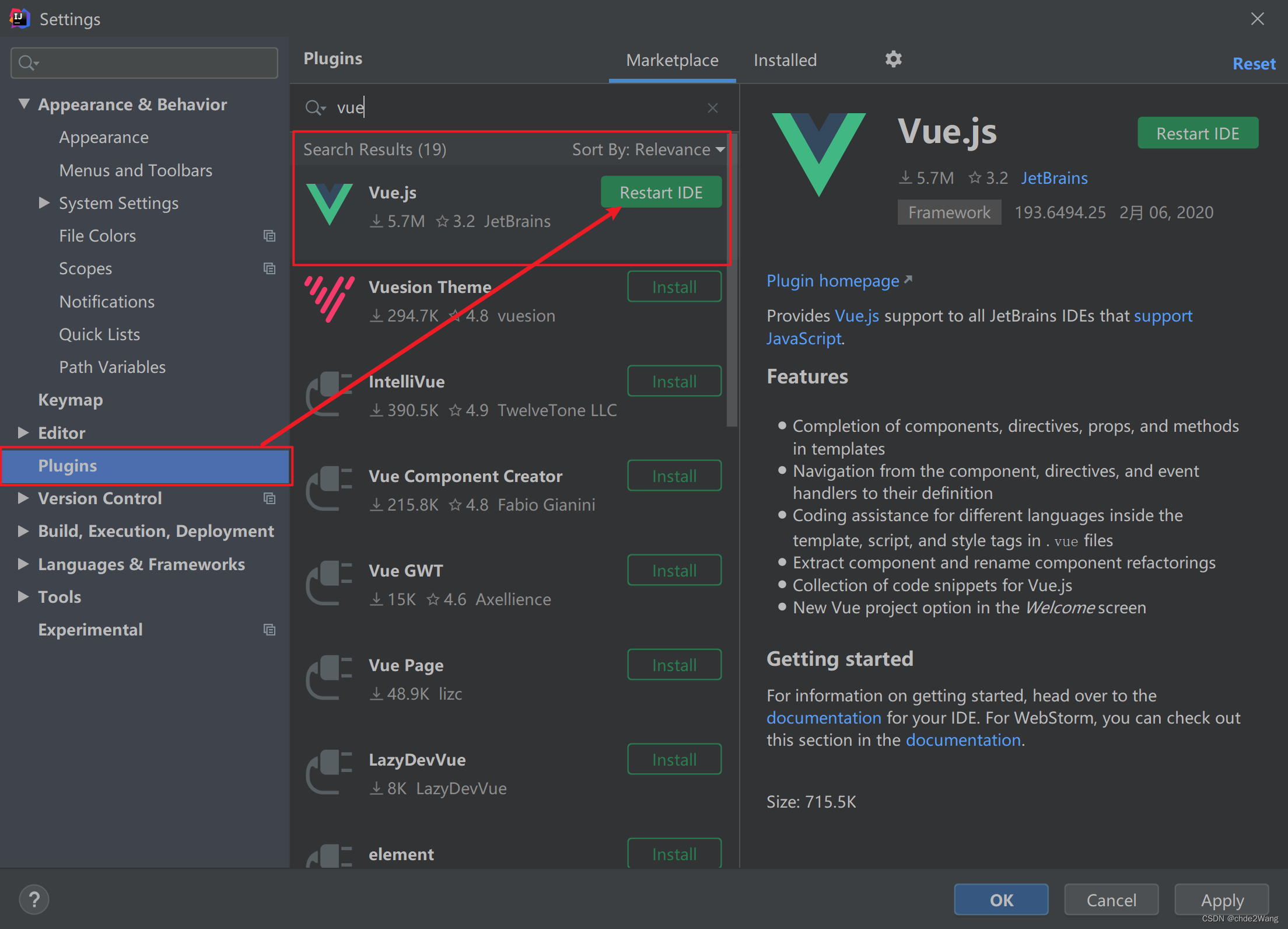
Task: Click the LazyDevVue plugin plug icon
Action: point(330,772)
